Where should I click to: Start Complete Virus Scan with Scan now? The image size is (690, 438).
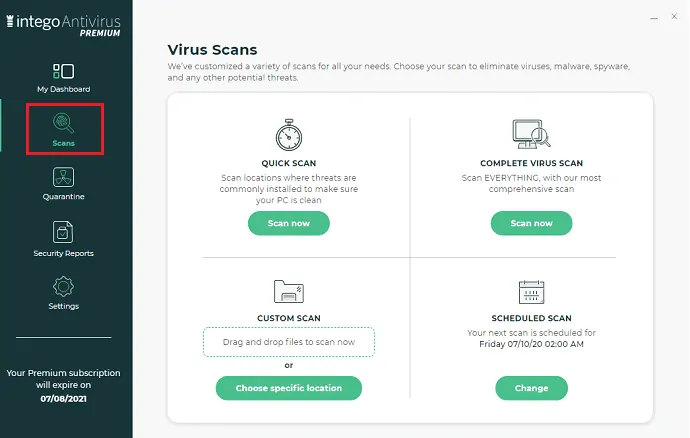[x=532, y=223]
